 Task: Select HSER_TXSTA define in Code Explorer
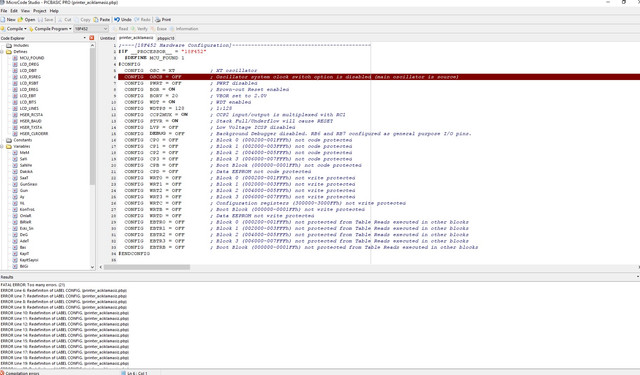point(28,127)
